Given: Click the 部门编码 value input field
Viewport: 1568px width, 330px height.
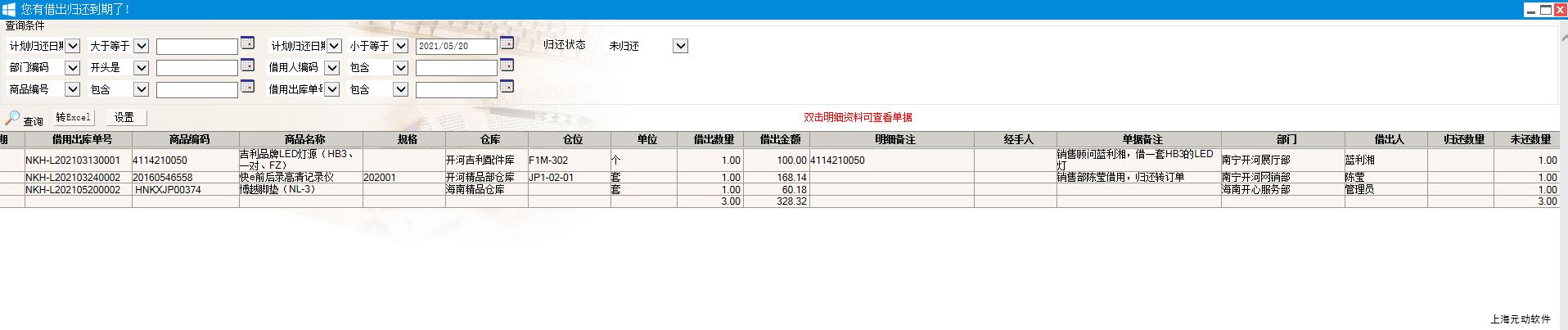Looking at the screenshot, I should click(x=196, y=68).
